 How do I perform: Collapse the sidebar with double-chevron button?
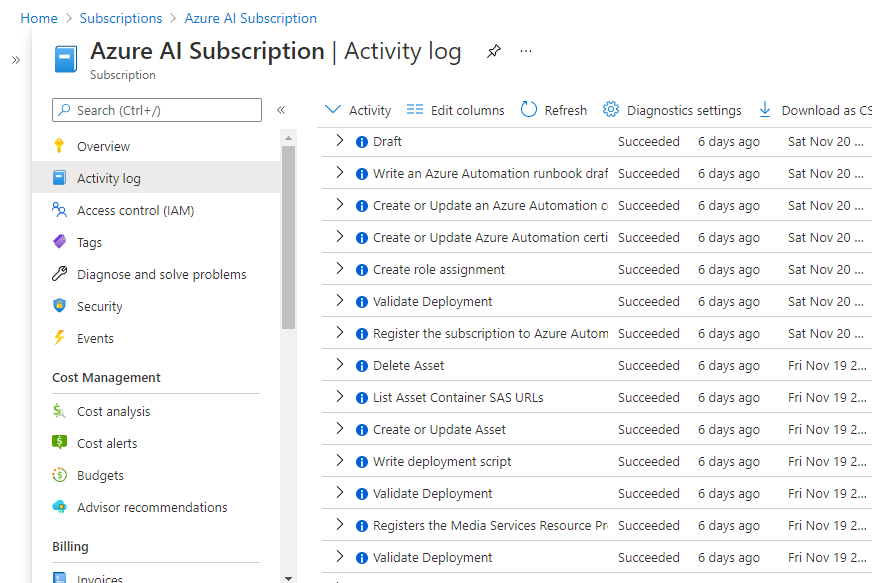click(281, 110)
